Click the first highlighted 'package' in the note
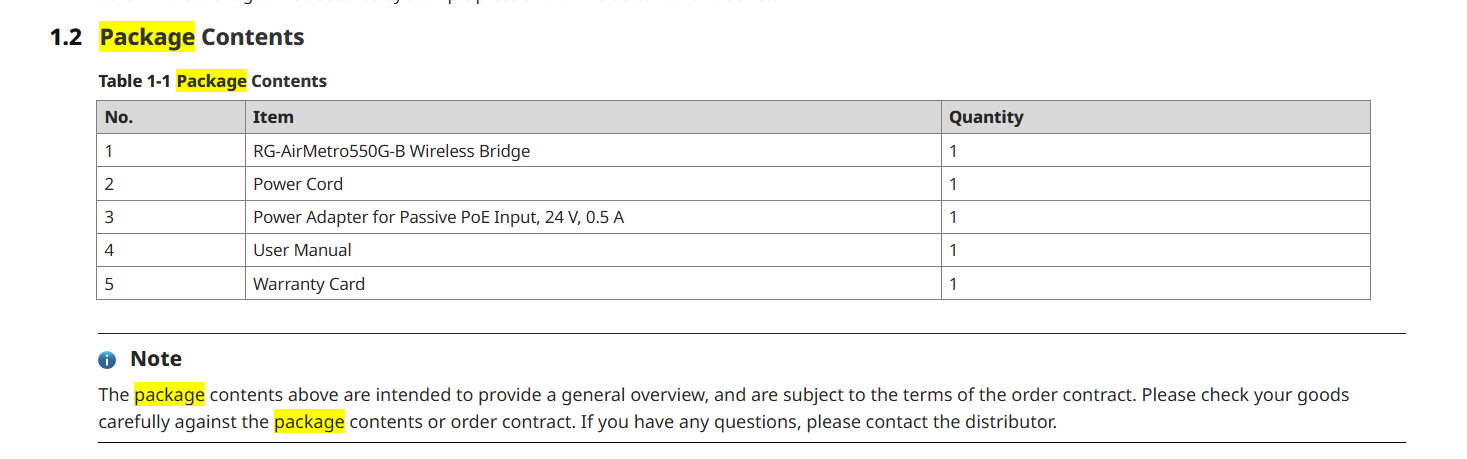Screen dimensions: 1467x459 [x=169, y=395]
